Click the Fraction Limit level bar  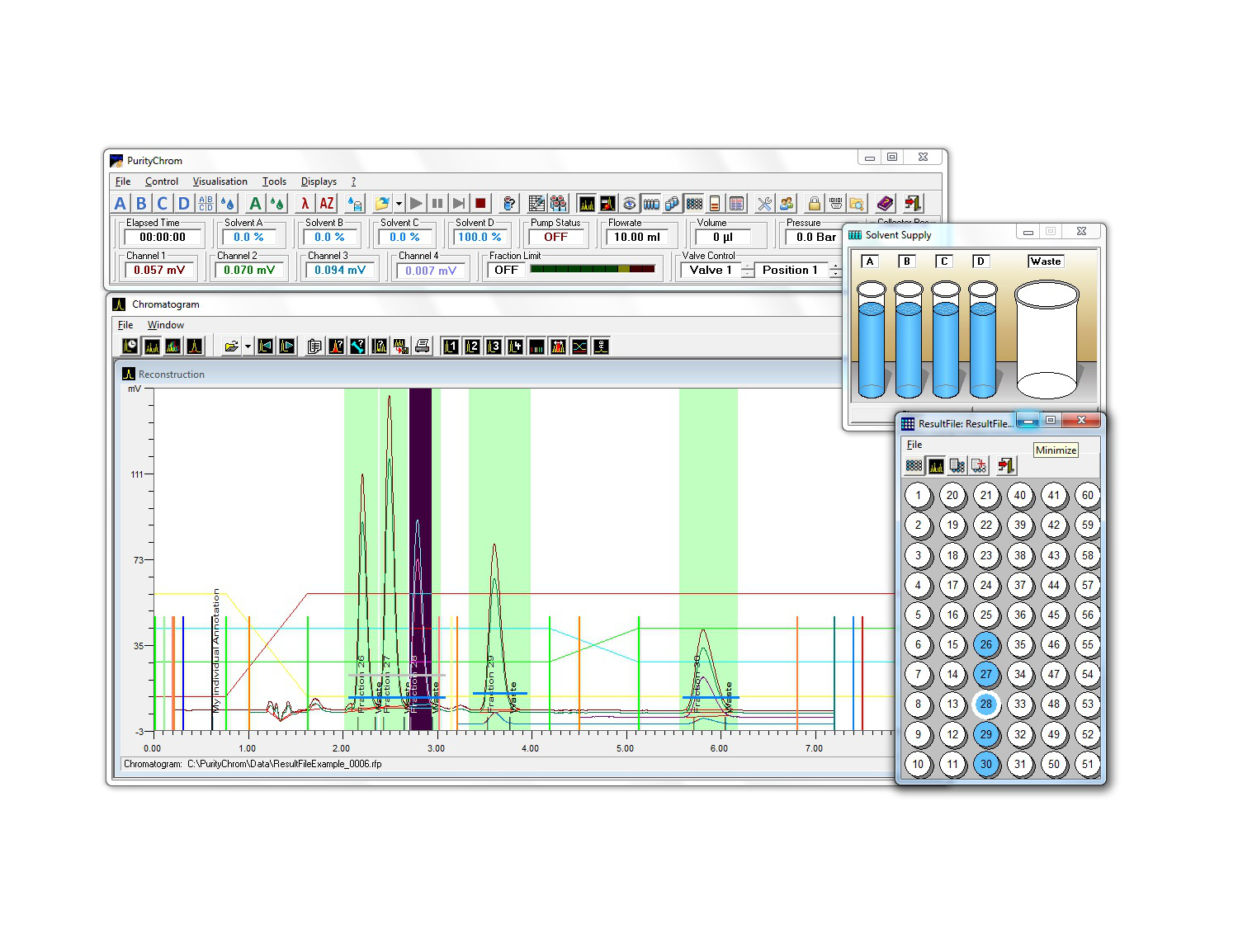pyautogui.click(x=592, y=269)
